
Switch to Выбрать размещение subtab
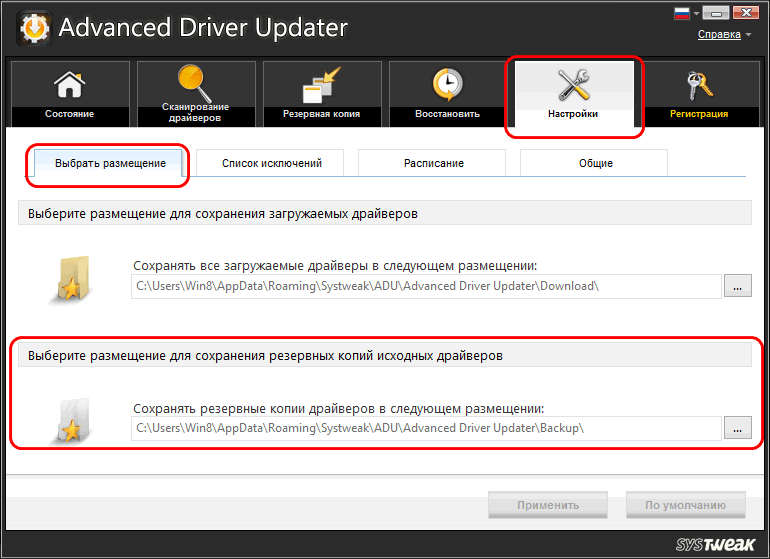coord(110,163)
